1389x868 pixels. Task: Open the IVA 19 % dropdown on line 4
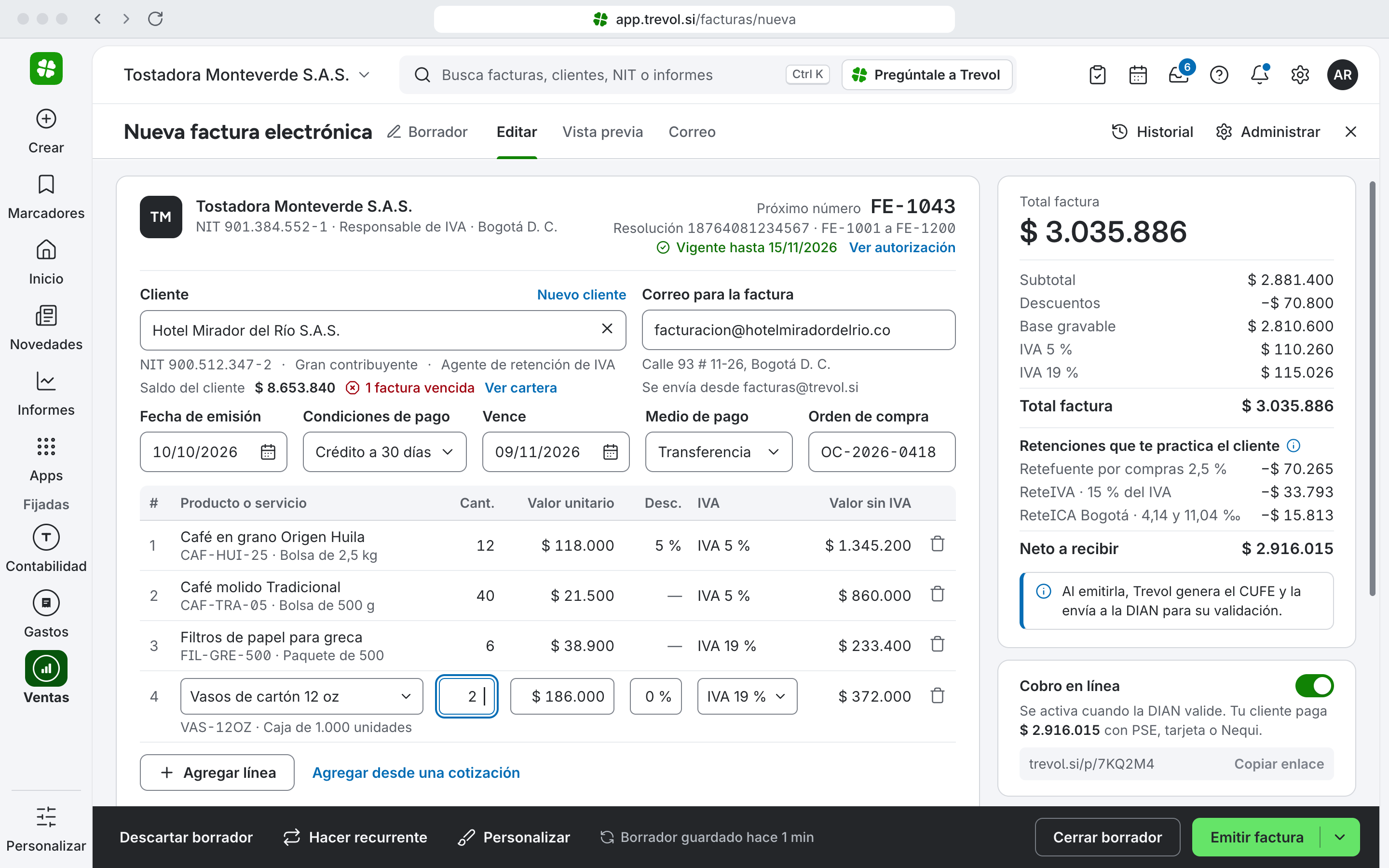pos(747,696)
